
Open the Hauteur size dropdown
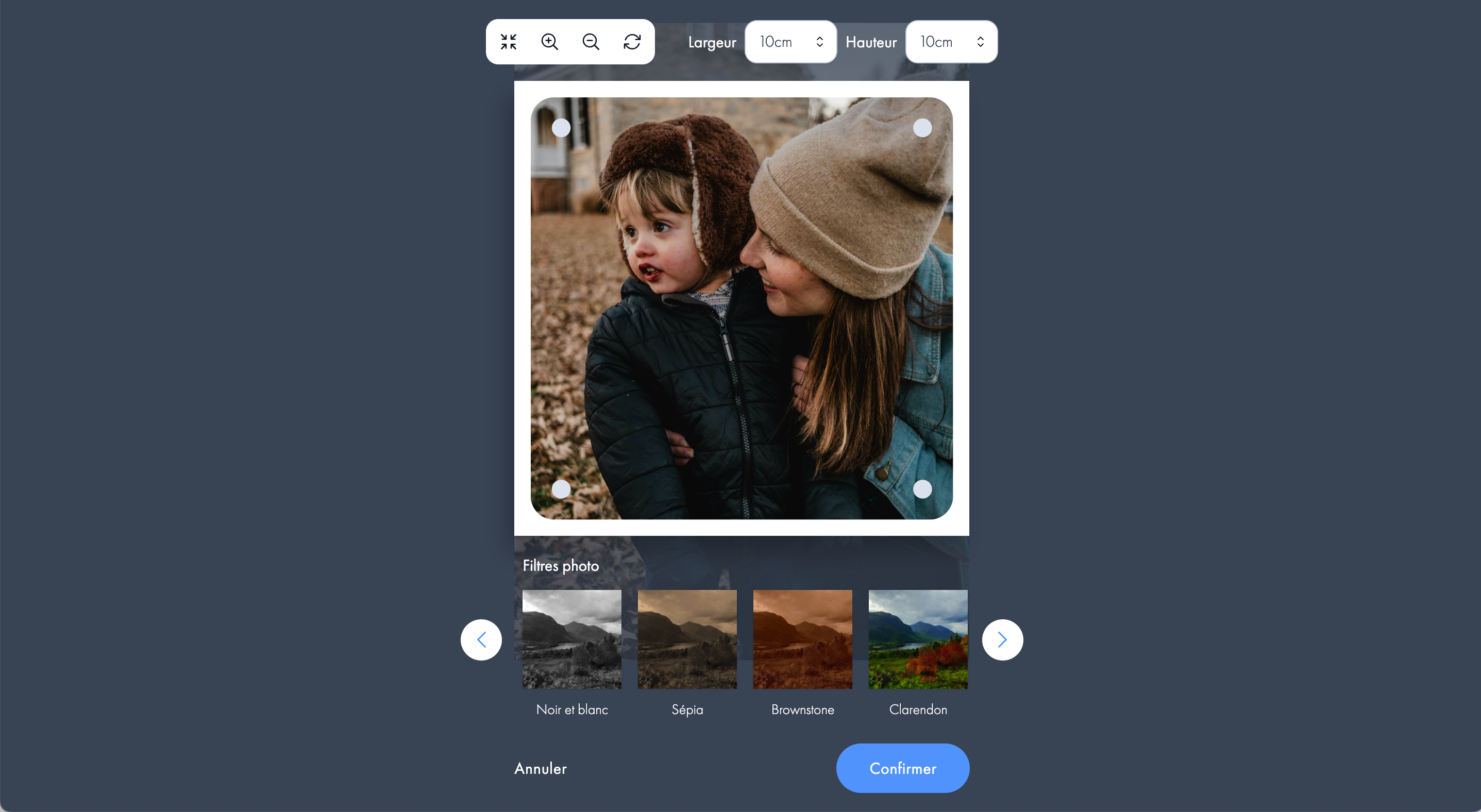(x=951, y=42)
